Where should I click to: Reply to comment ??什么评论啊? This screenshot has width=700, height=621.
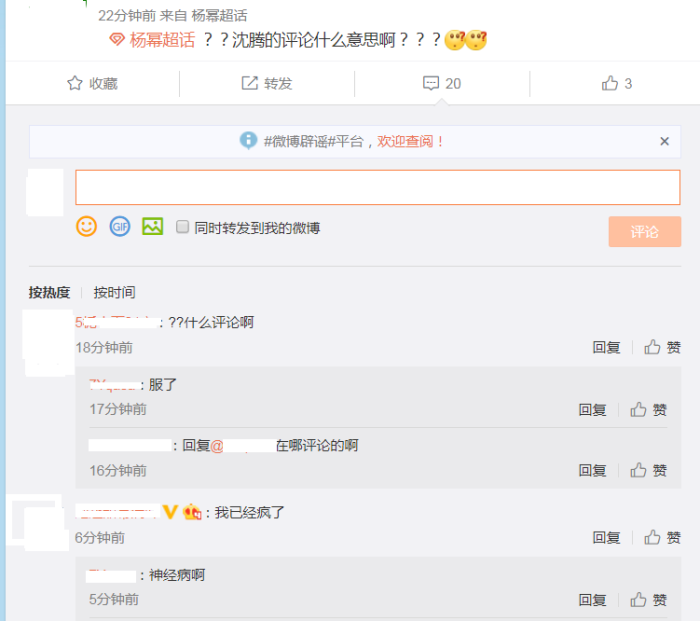(606, 347)
